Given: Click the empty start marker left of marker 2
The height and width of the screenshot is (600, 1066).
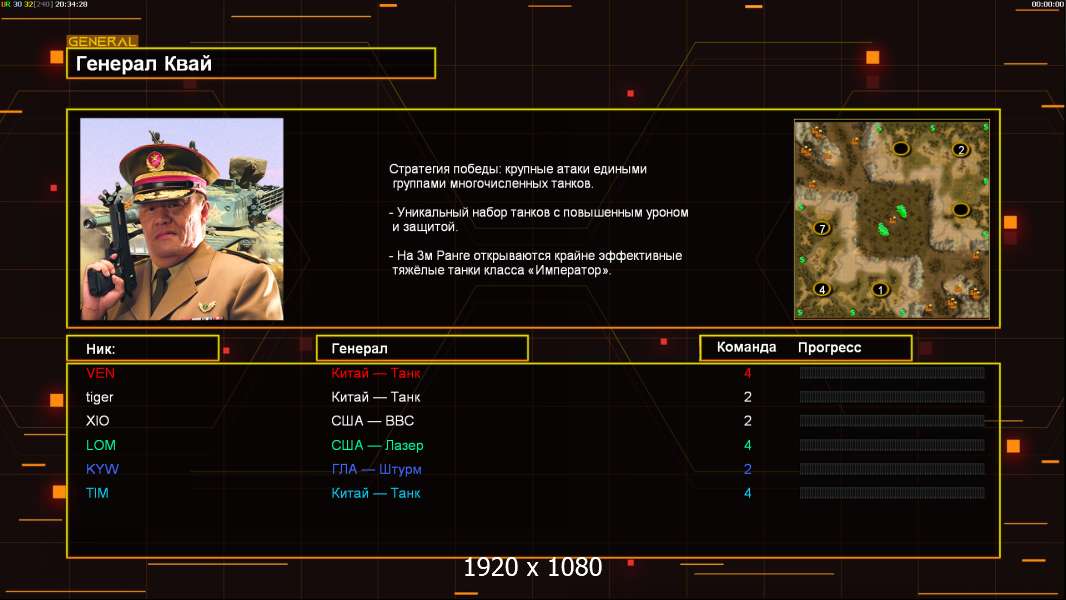Looking at the screenshot, I should pyautogui.click(x=901, y=148).
